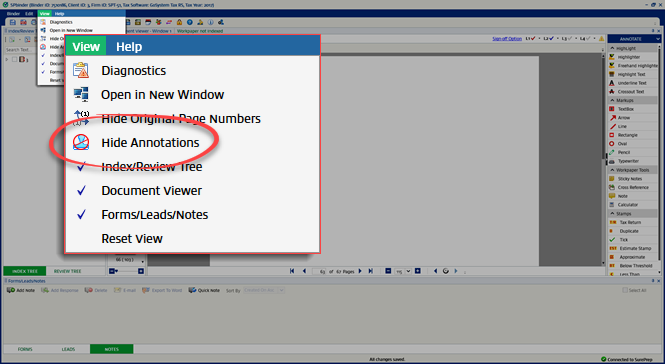
Task: Apply the Duplicate stamp
Action: [x=632, y=231]
